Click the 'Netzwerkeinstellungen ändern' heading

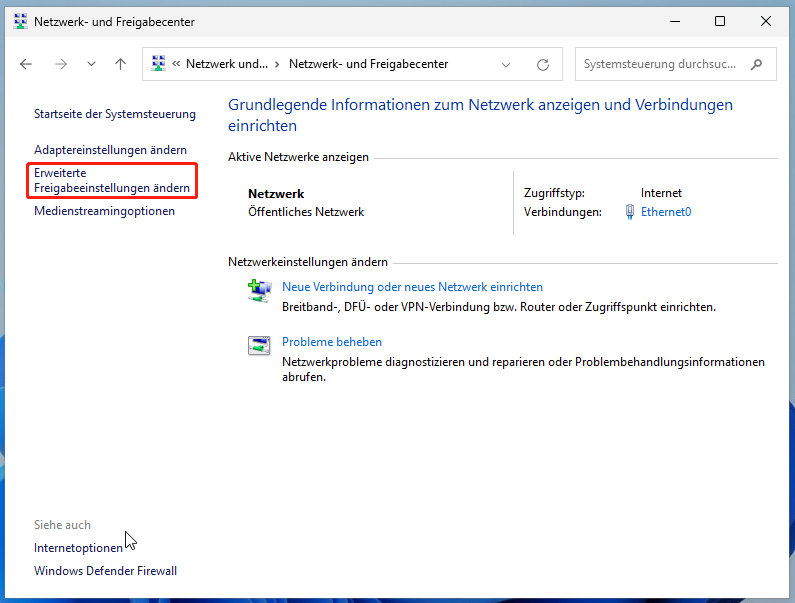click(308, 262)
